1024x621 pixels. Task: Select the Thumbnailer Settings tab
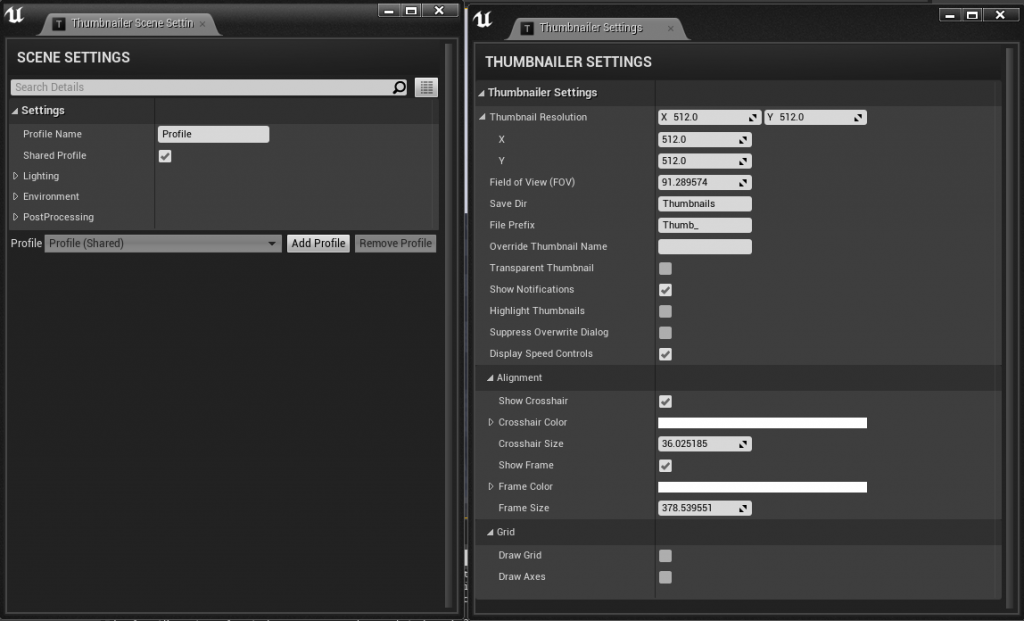pyautogui.click(x=590, y=28)
